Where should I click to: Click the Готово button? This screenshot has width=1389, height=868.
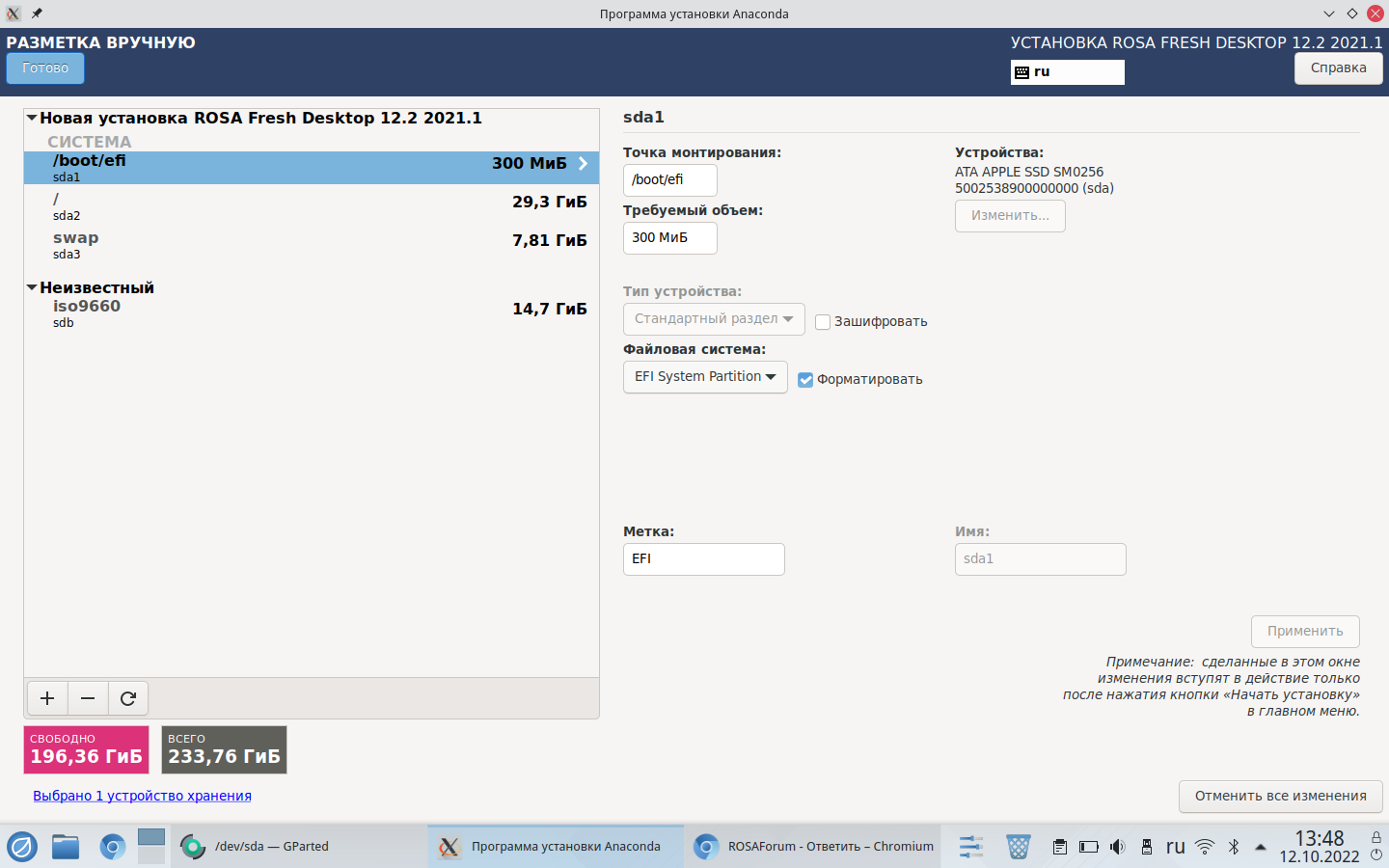click(45, 68)
